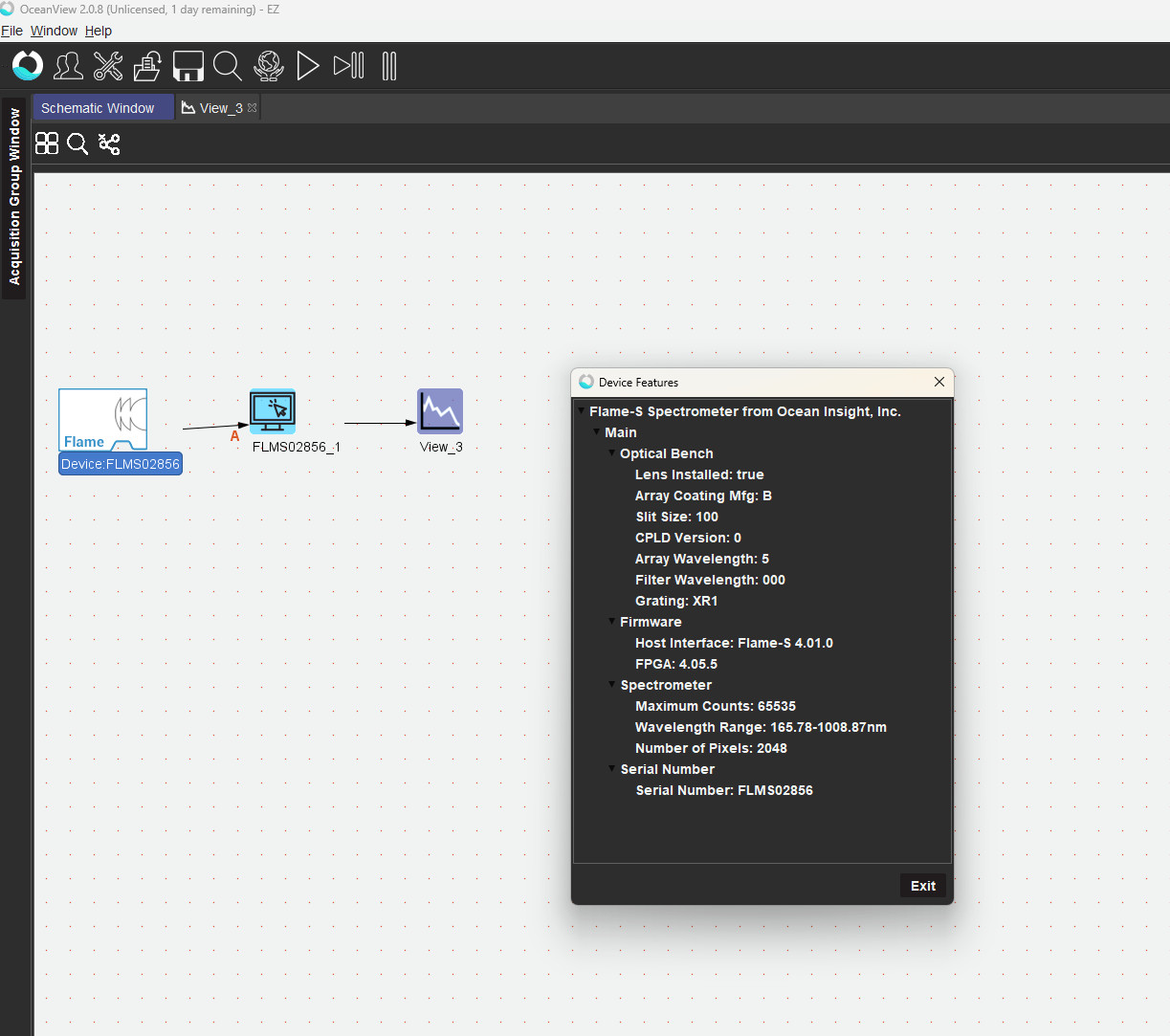Click the main toolbar magnifier icon
The height and width of the screenshot is (1036, 1170).
(228, 66)
